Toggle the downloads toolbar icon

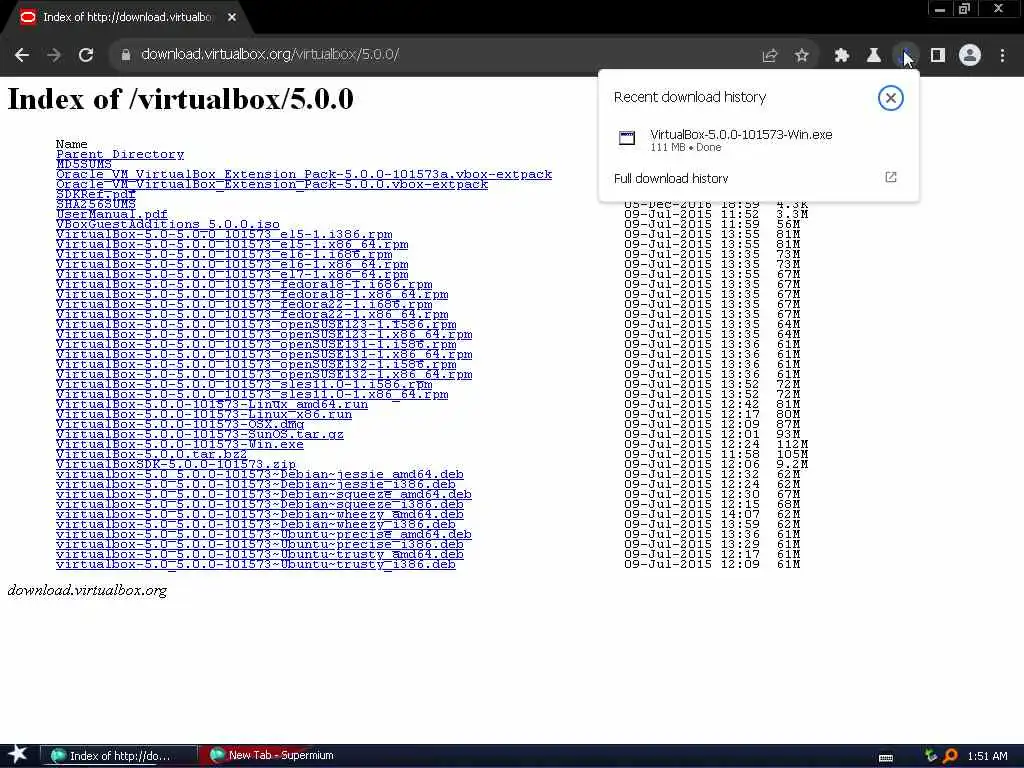(906, 56)
